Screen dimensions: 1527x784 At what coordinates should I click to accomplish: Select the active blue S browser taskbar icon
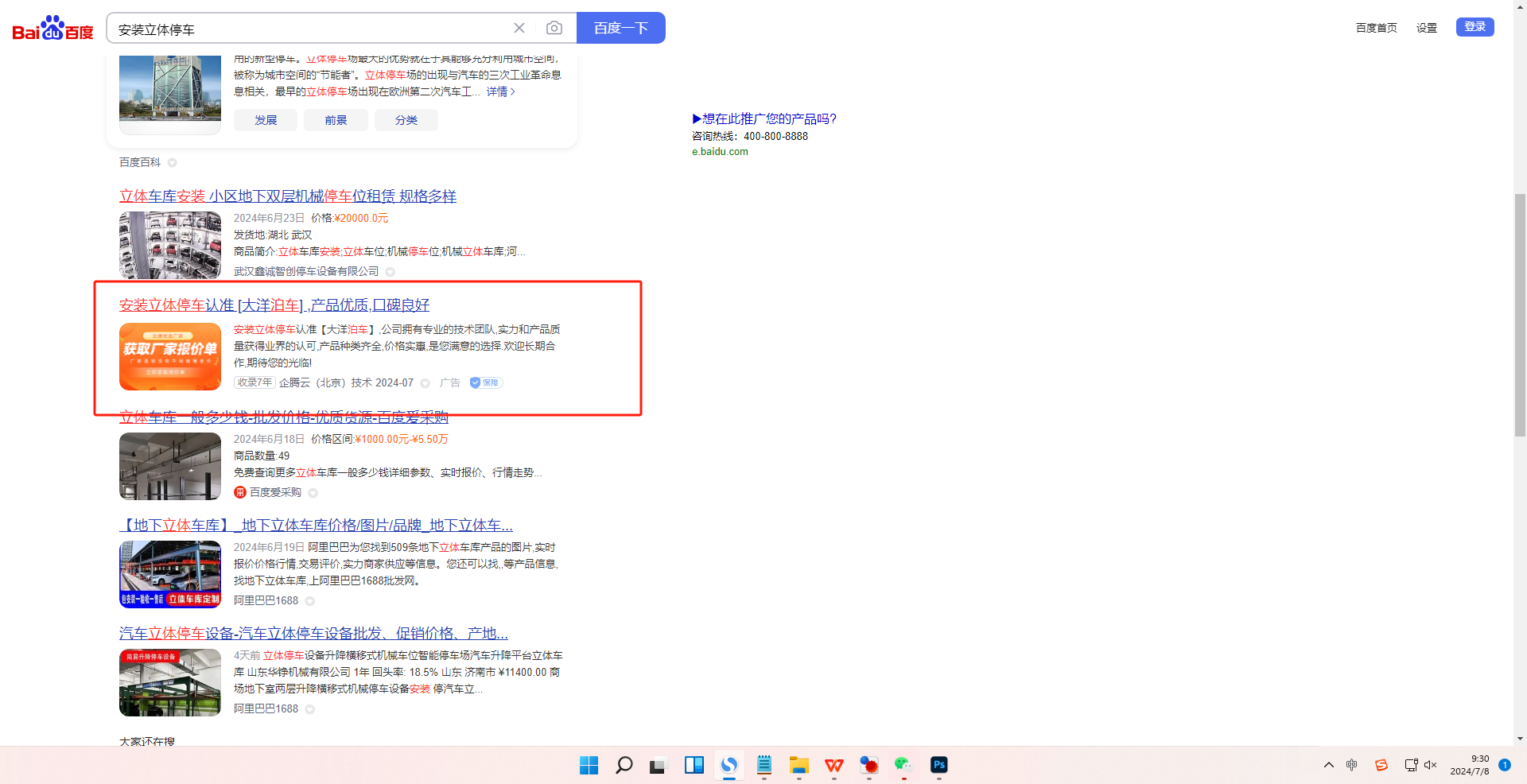pyautogui.click(x=729, y=765)
